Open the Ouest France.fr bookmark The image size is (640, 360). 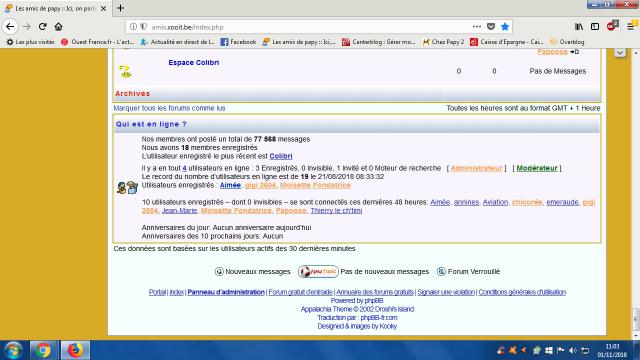pos(98,42)
